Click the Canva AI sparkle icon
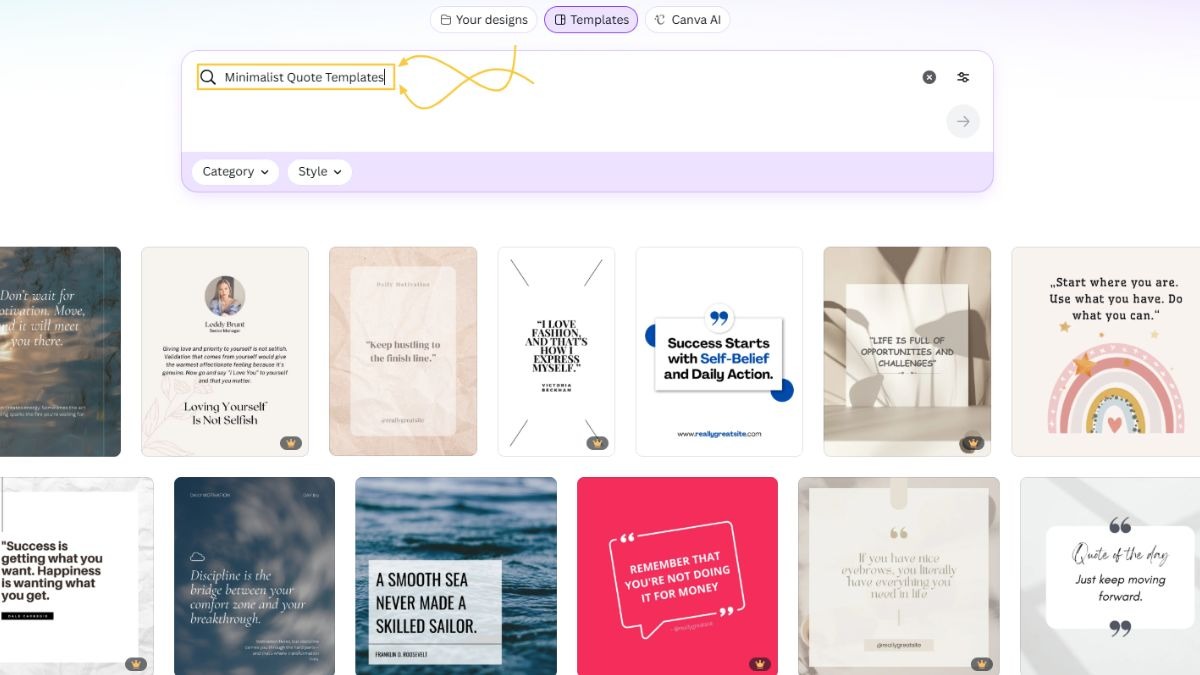The width and height of the screenshot is (1200, 675). 658,19
